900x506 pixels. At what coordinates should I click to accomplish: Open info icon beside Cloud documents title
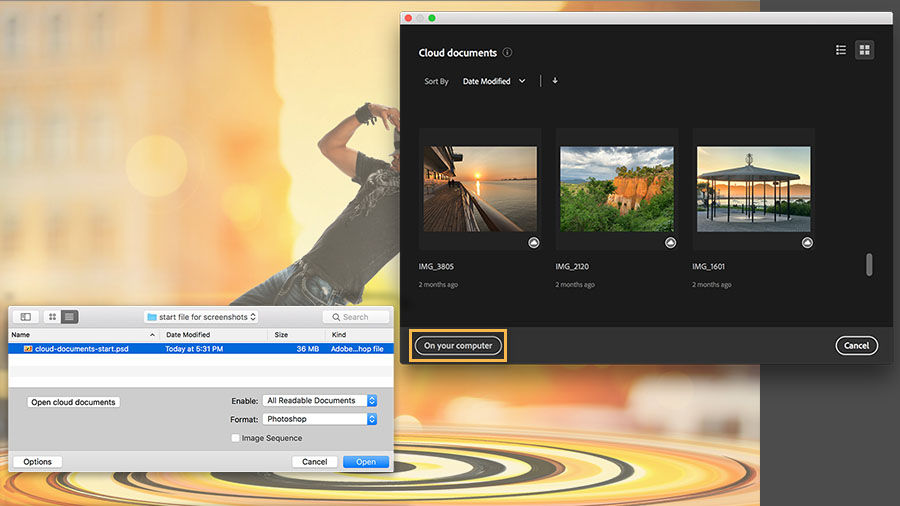pos(507,52)
